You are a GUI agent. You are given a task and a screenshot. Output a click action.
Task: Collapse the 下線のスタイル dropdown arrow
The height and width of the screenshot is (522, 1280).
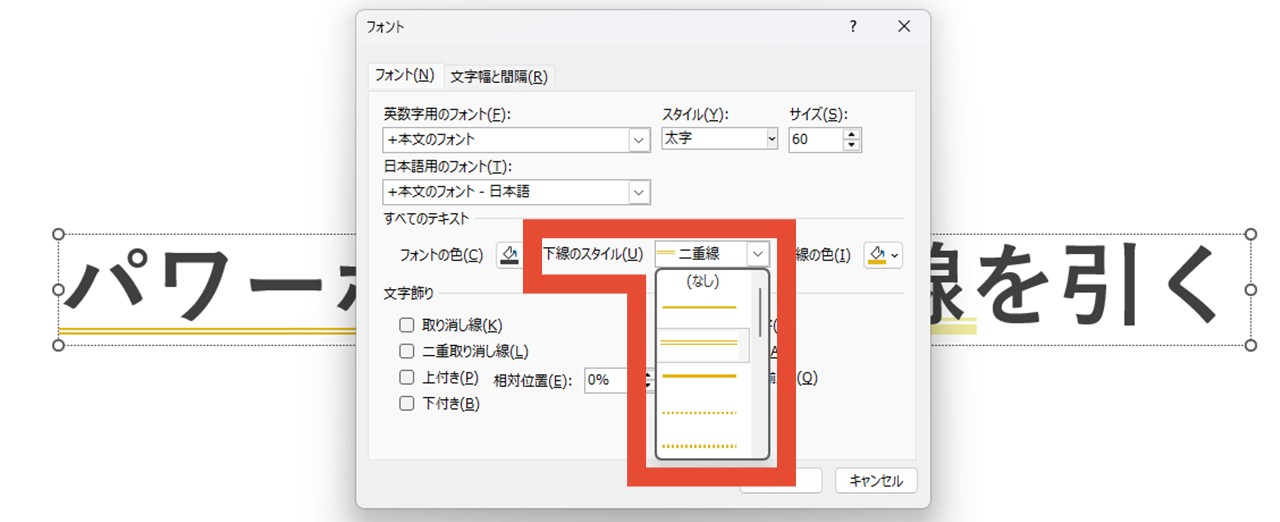pyautogui.click(x=761, y=255)
